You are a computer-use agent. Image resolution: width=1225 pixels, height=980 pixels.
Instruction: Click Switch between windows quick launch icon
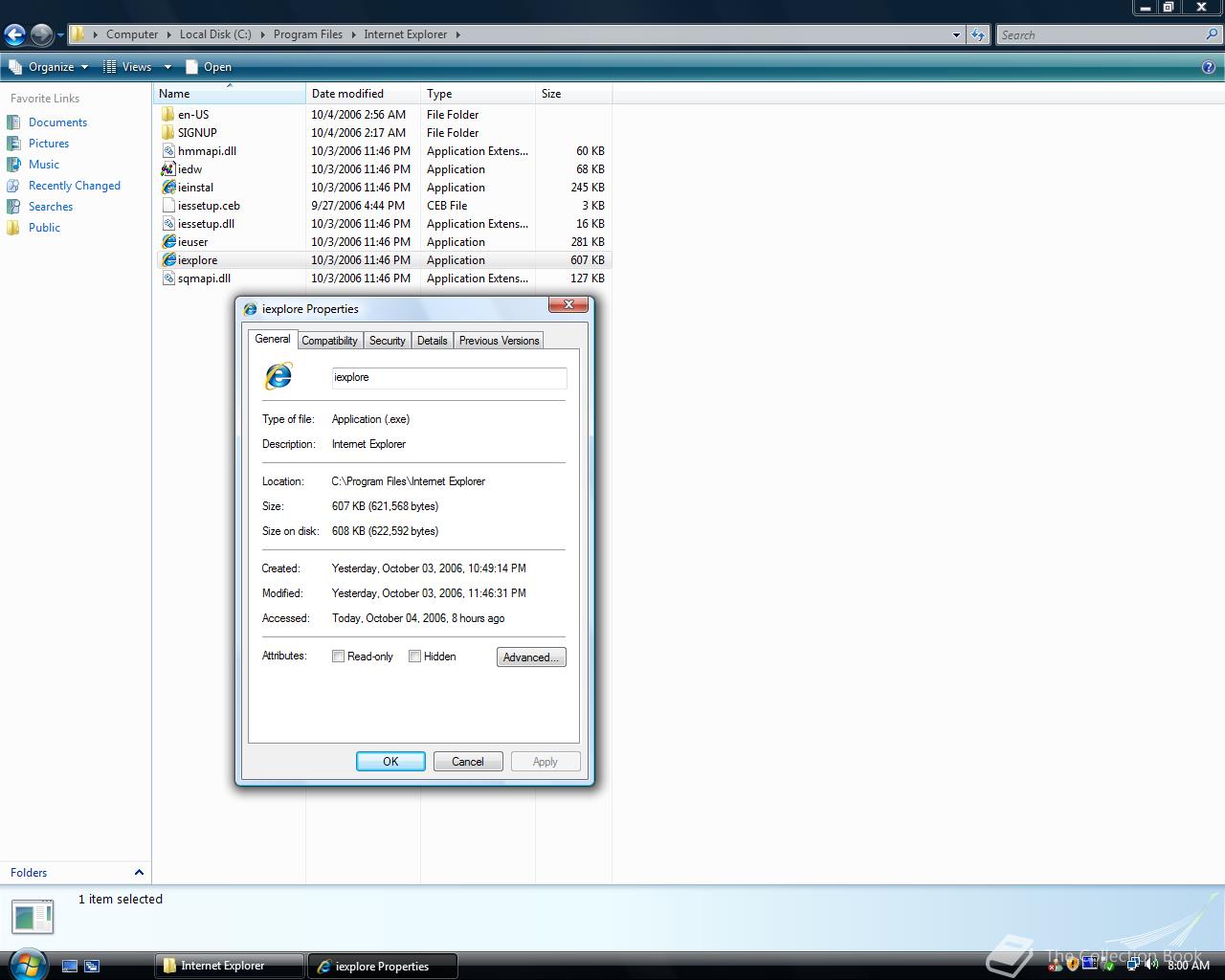click(x=92, y=966)
